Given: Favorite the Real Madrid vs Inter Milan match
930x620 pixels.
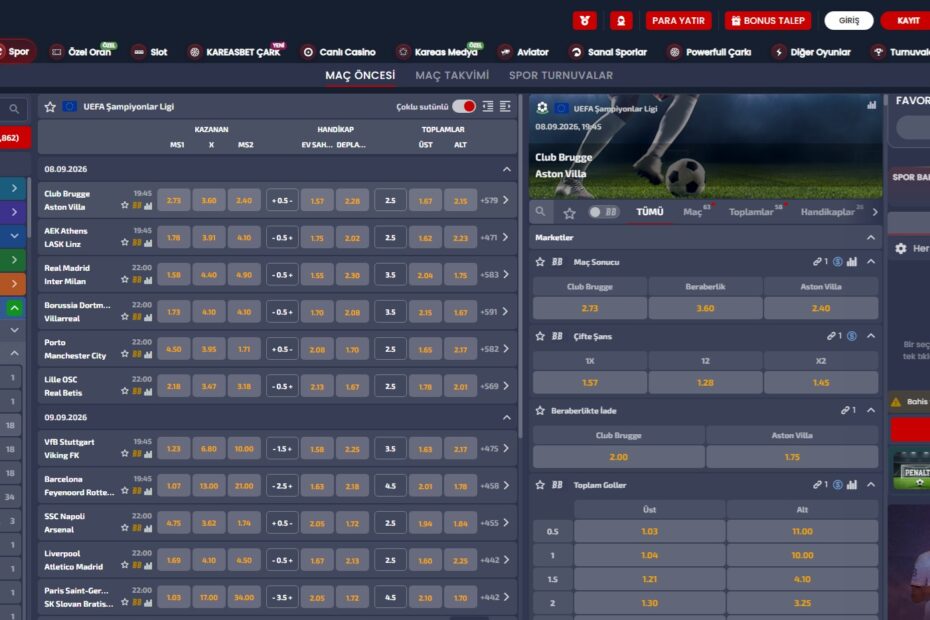Looking at the screenshot, I should [125, 279].
